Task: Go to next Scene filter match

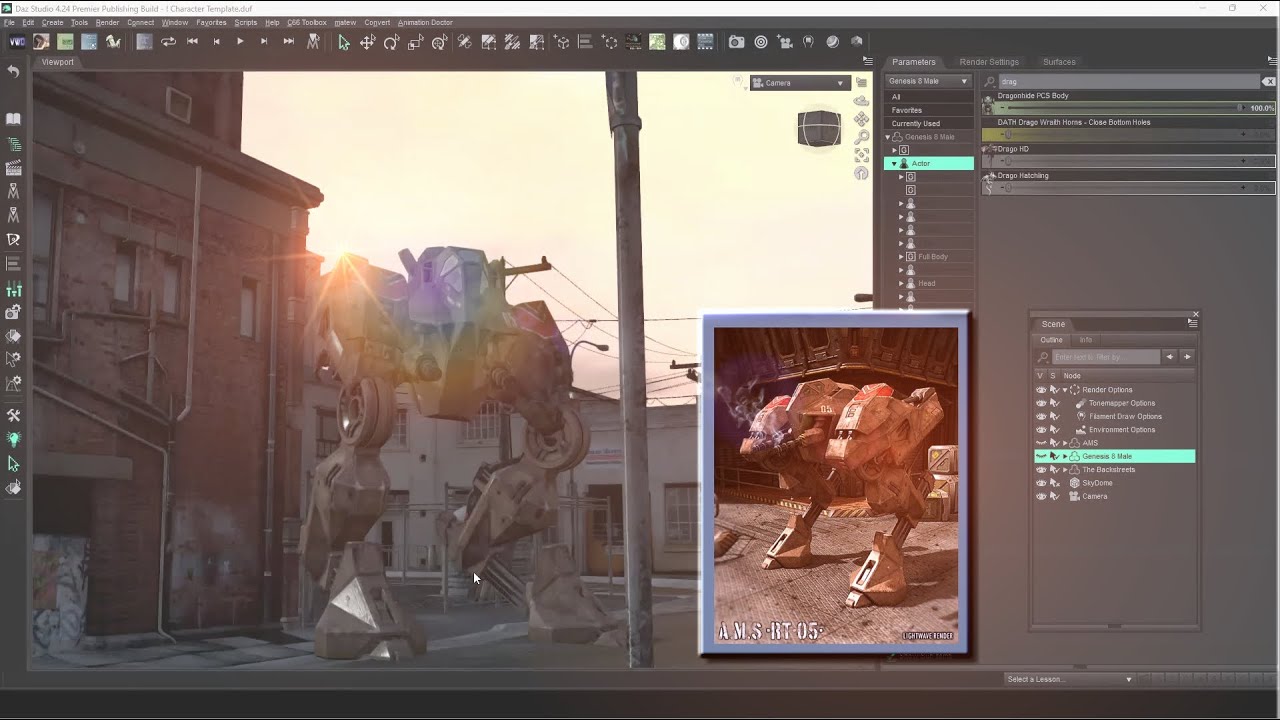Action: 1187,357
